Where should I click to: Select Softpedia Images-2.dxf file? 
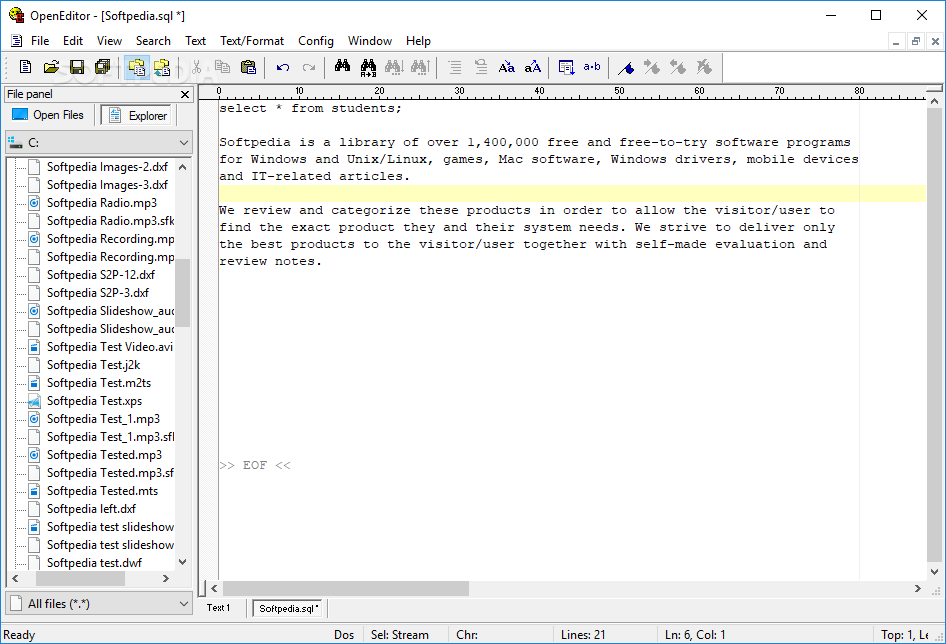click(107, 167)
